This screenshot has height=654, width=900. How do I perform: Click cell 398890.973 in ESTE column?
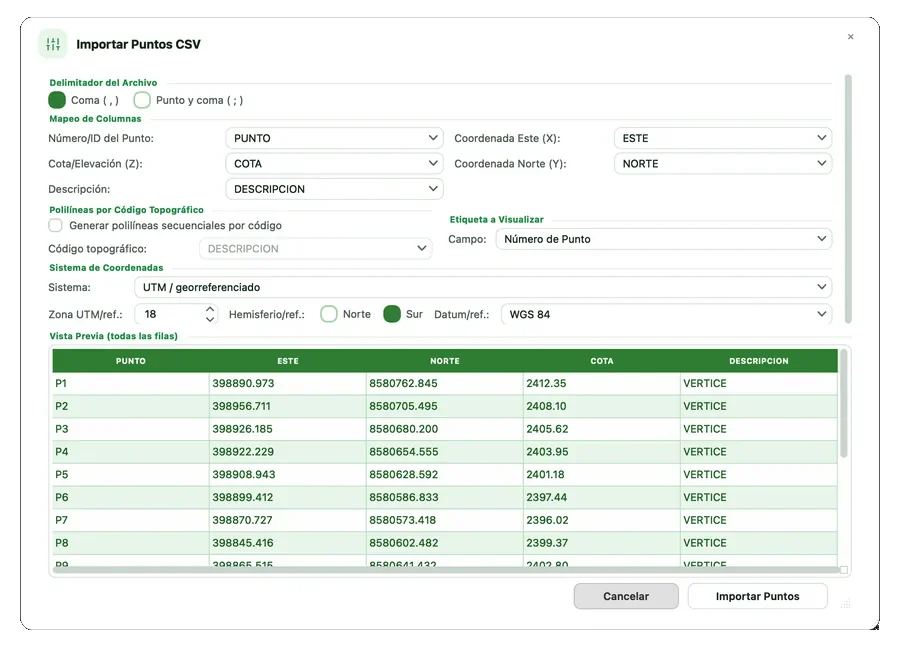tap(288, 383)
